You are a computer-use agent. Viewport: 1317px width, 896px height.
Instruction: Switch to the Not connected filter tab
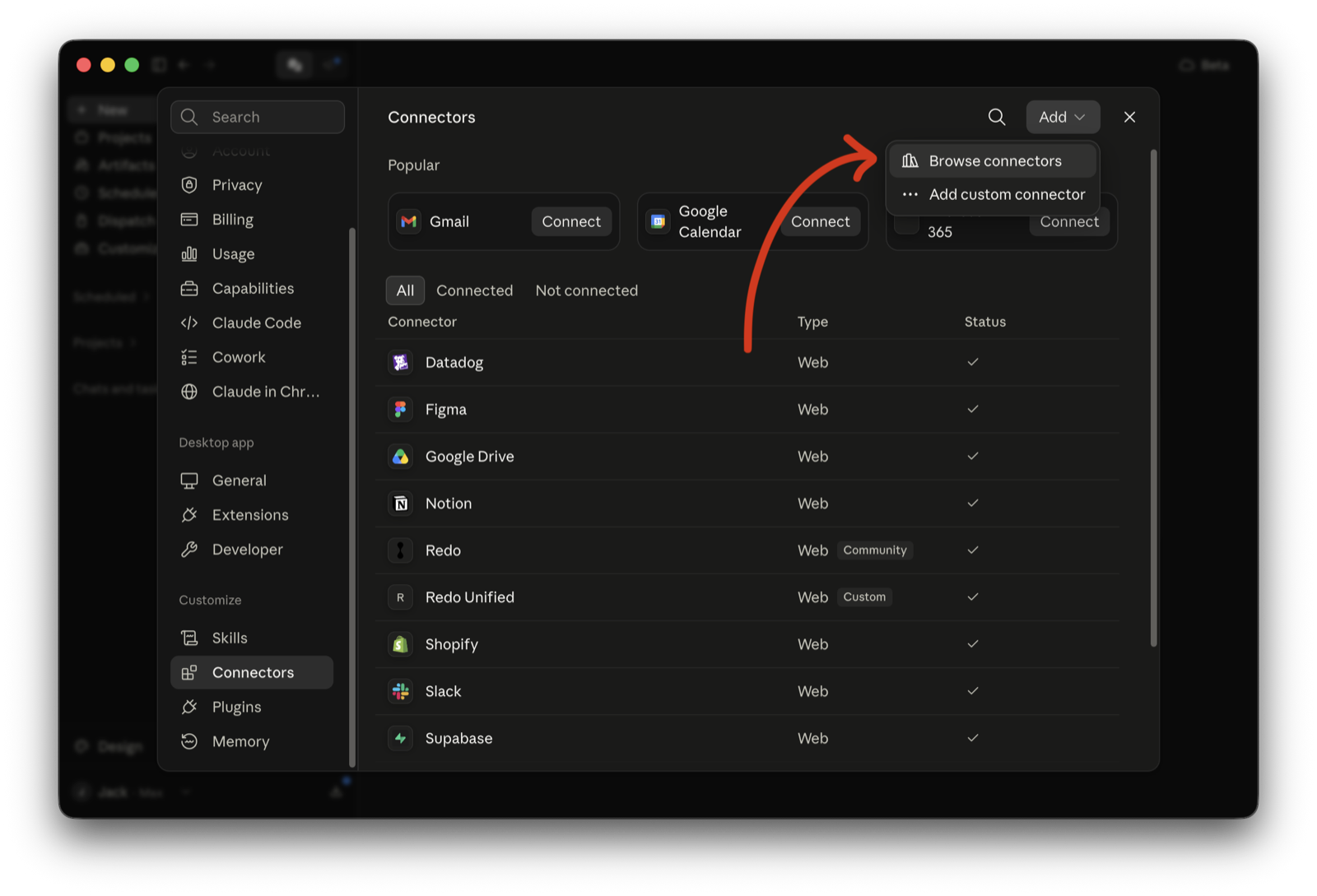click(x=586, y=290)
